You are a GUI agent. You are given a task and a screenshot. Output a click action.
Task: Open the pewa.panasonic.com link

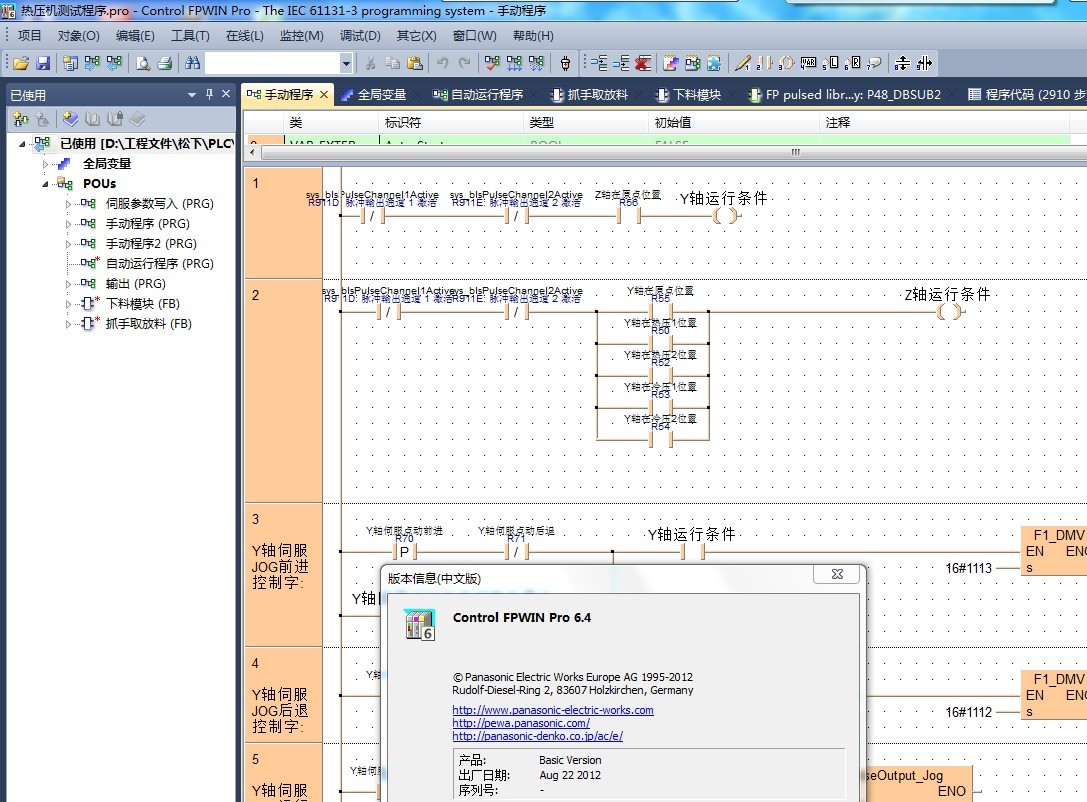(520, 723)
